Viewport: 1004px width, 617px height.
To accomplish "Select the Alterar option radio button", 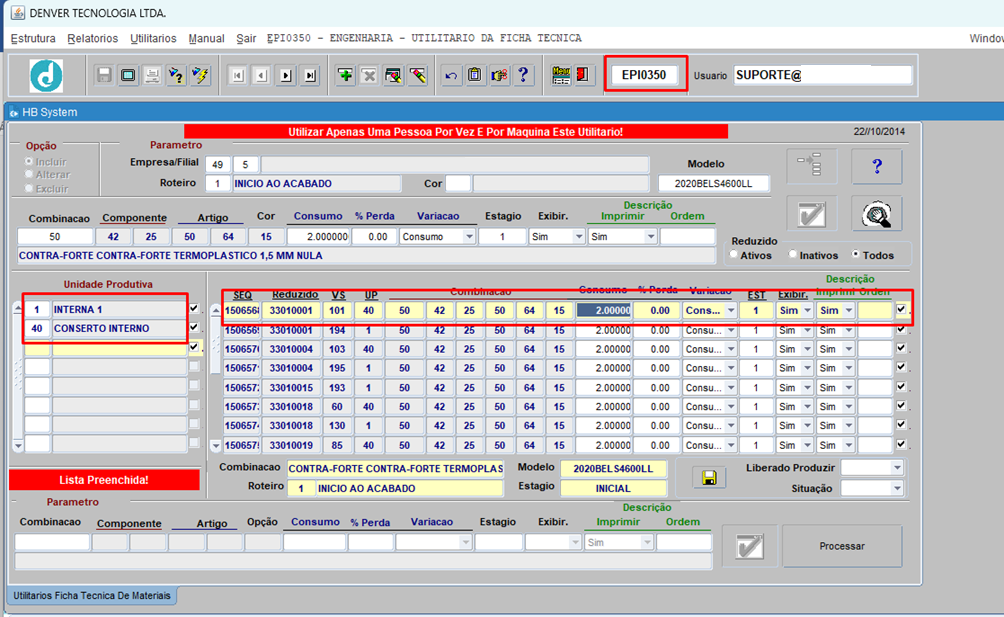I will (29, 174).
